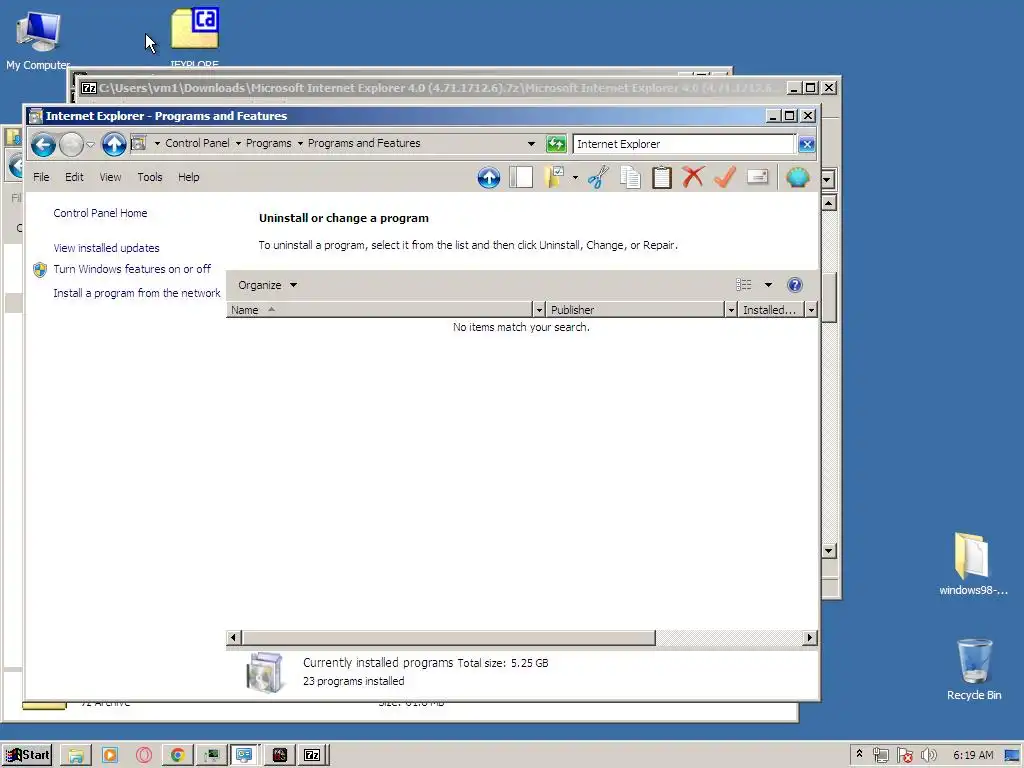The width and height of the screenshot is (1024, 768).
Task: Click the Back navigation arrow
Action: tap(44, 144)
